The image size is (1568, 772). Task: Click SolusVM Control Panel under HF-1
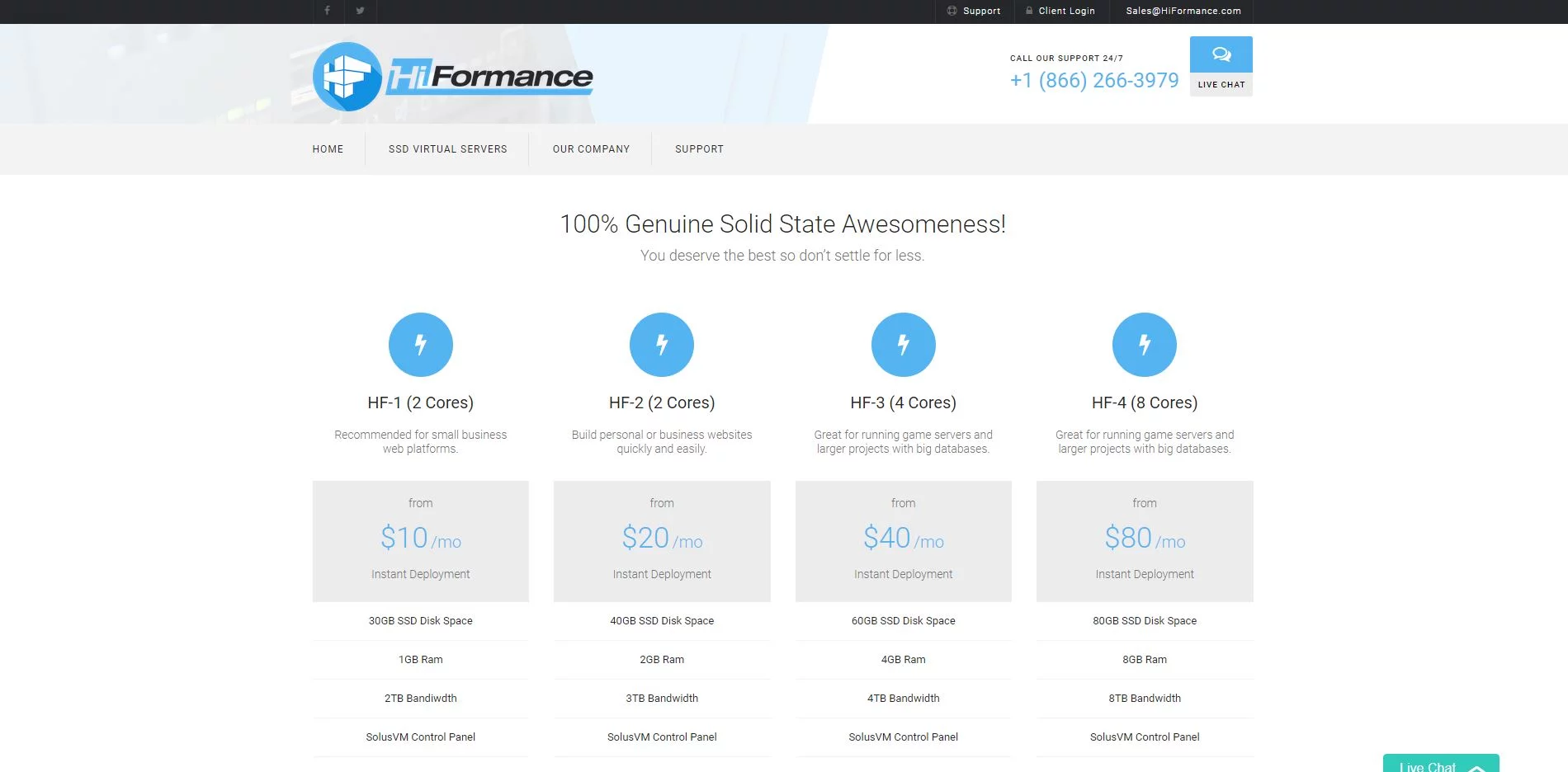pos(421,737)
